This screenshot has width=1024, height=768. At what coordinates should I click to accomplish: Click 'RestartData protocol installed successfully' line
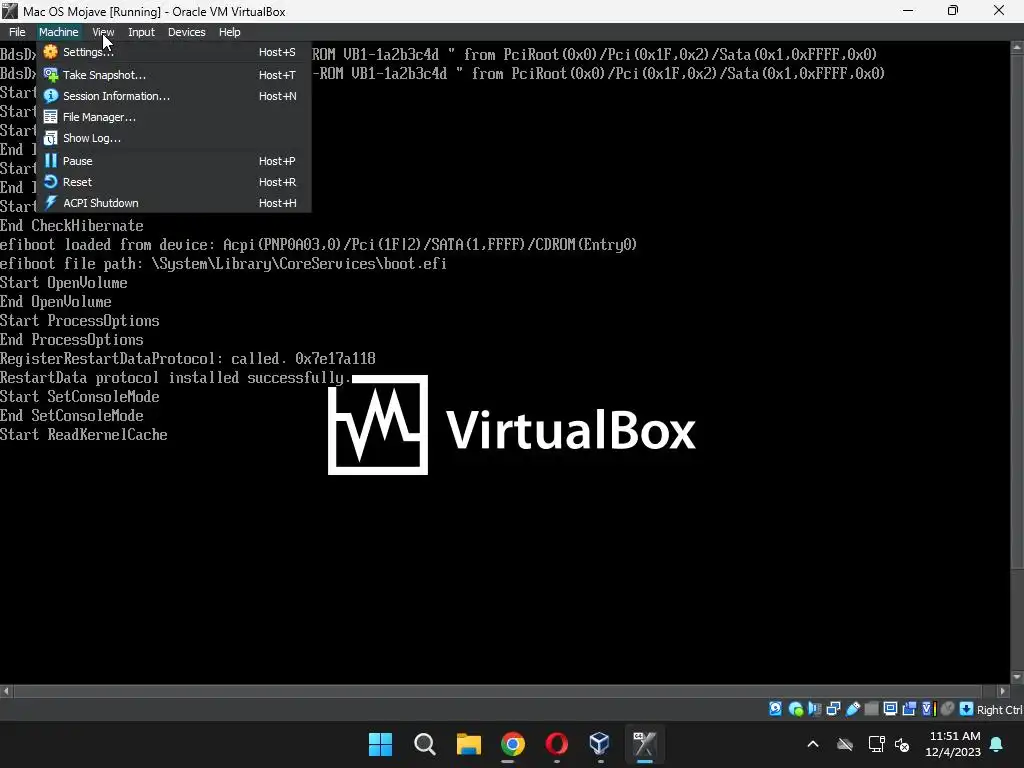(175, 378)
